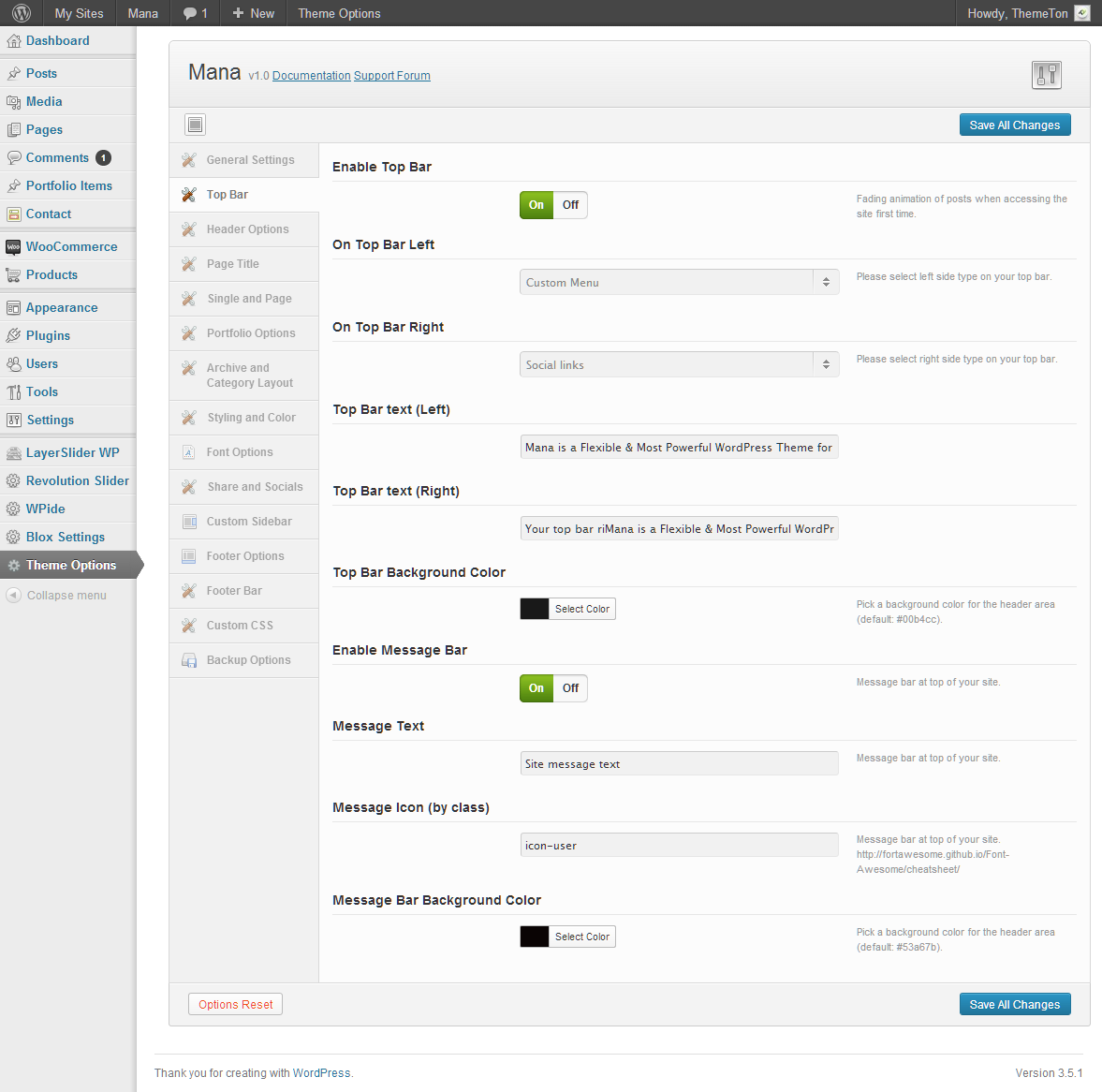Click the Collapse menu arrow icon
This screenshot has height=1092, width=1102.
pyautogui.click(x=13, y=596)
